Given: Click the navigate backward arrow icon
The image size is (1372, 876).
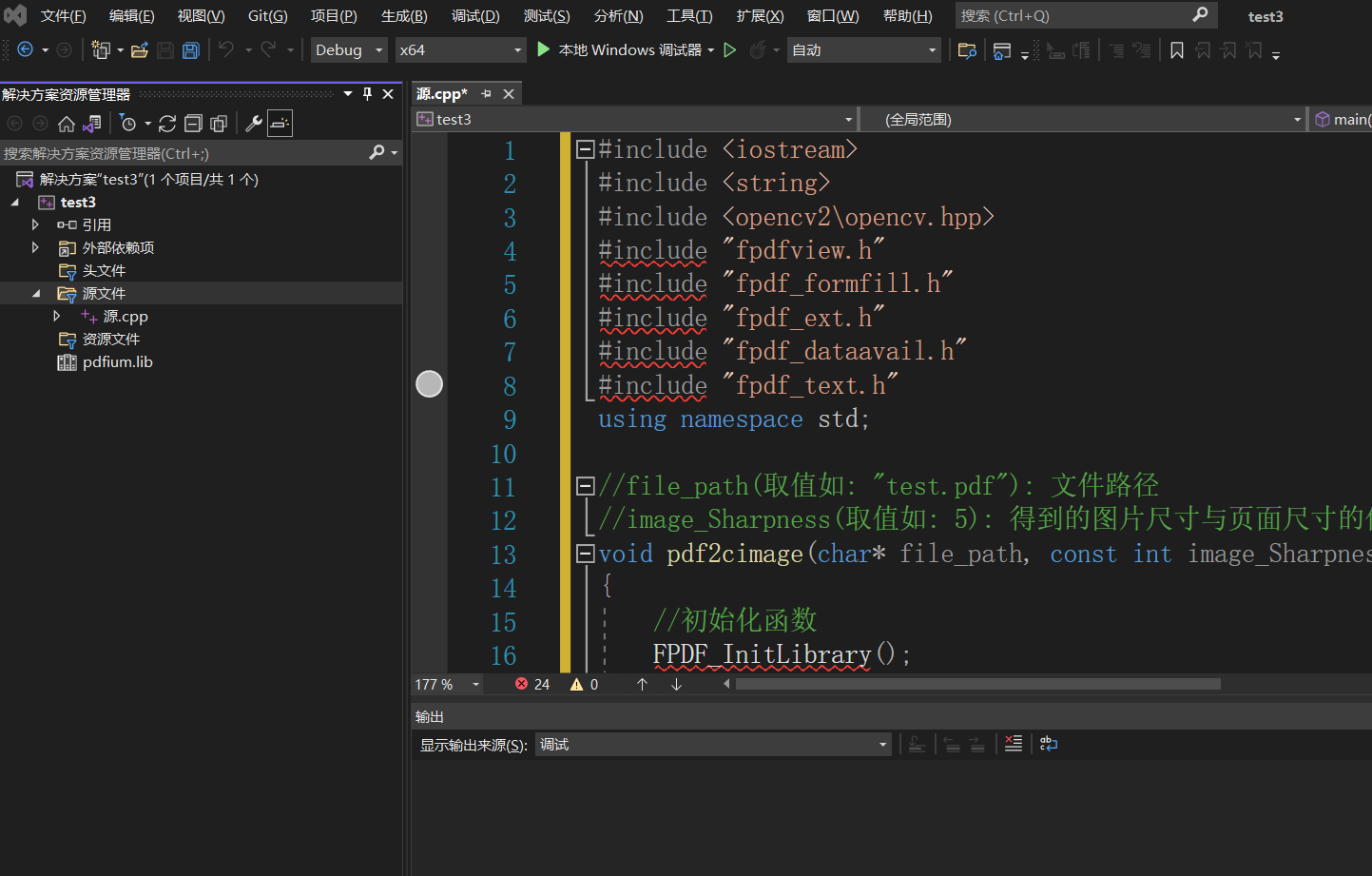Looking at the screenshot, I should pyautogui.click(x=26, y=50).
